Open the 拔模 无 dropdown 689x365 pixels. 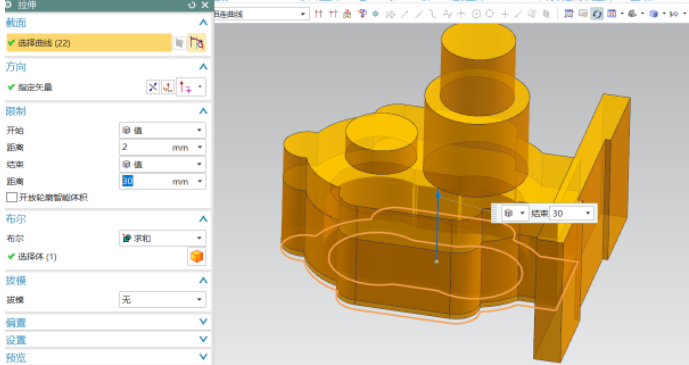tap(162, 300)
